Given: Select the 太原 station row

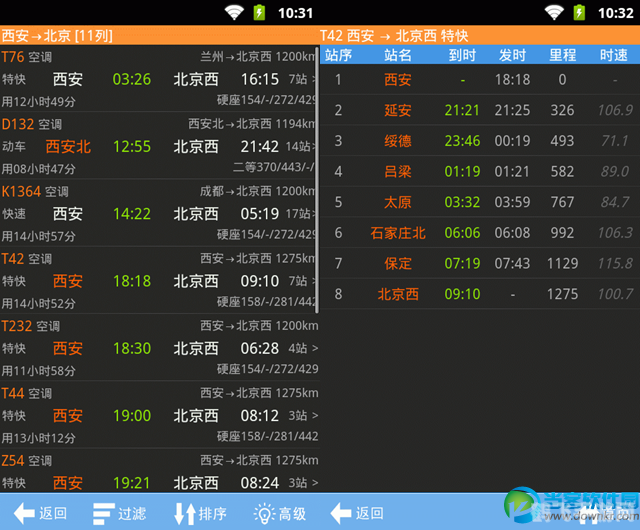Looking at the screenshot, I should point(478,202).
